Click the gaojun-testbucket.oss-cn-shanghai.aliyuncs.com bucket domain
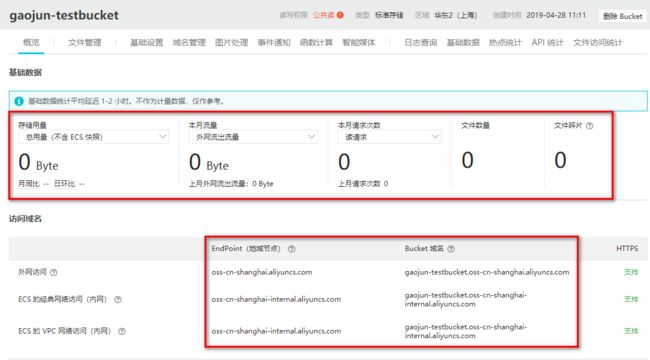 point(487,272)
